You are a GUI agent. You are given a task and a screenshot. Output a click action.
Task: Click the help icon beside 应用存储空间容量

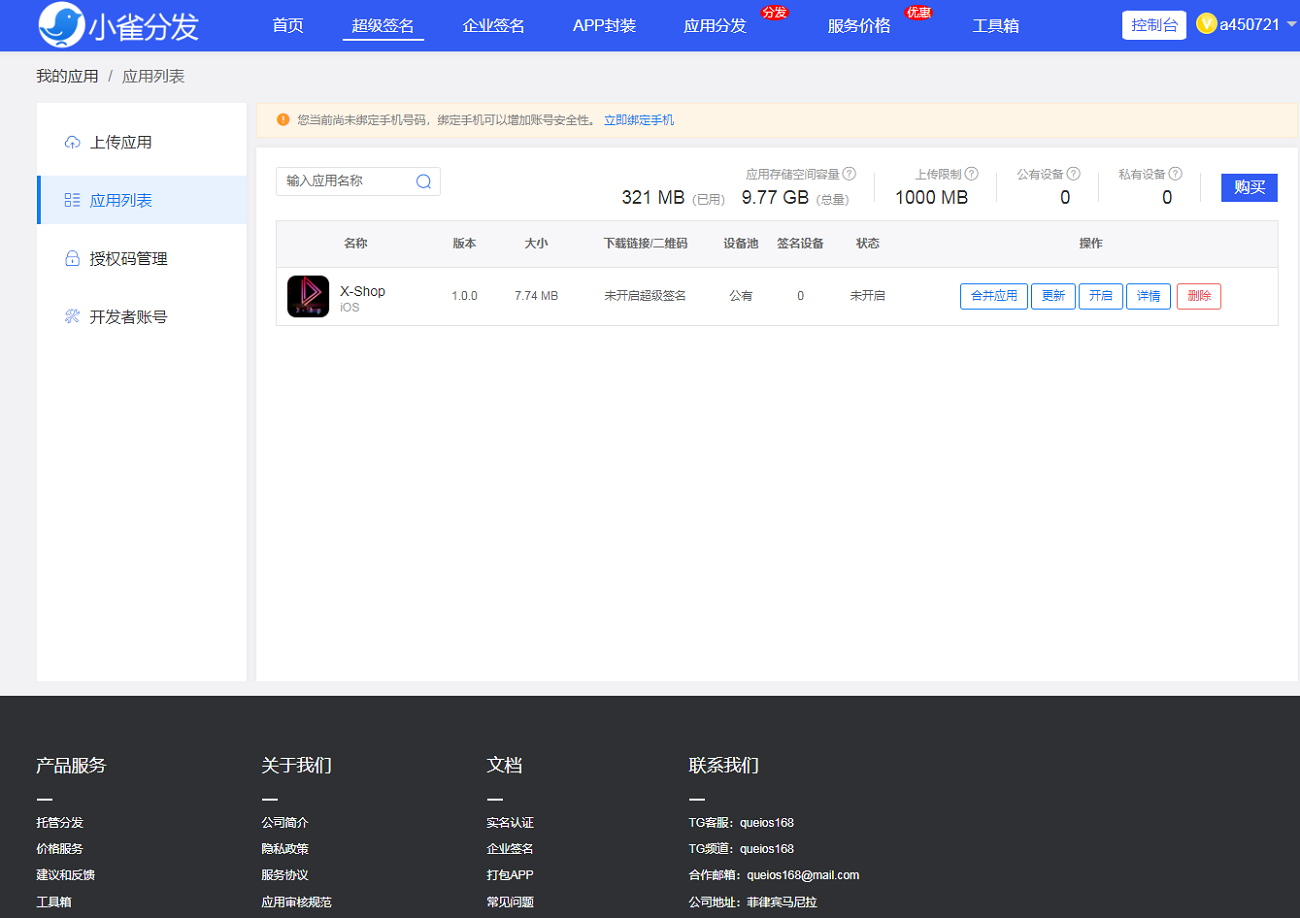pyautogui.click(x=849, y=174)
